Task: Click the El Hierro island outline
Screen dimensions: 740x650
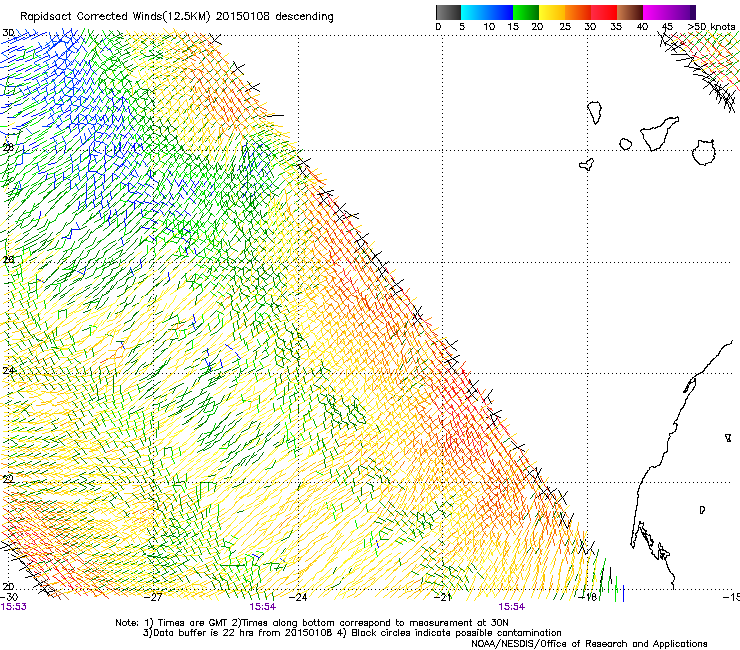Action: 586,164
